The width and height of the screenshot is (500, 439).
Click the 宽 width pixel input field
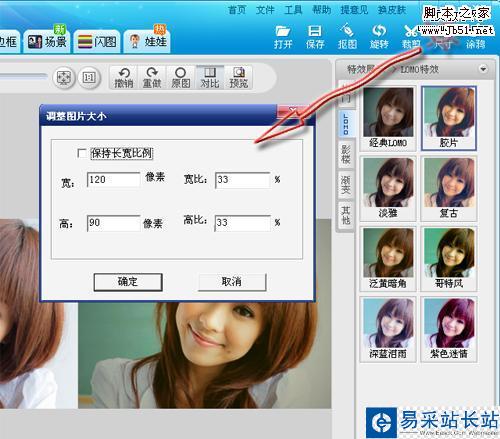point(113,180)
